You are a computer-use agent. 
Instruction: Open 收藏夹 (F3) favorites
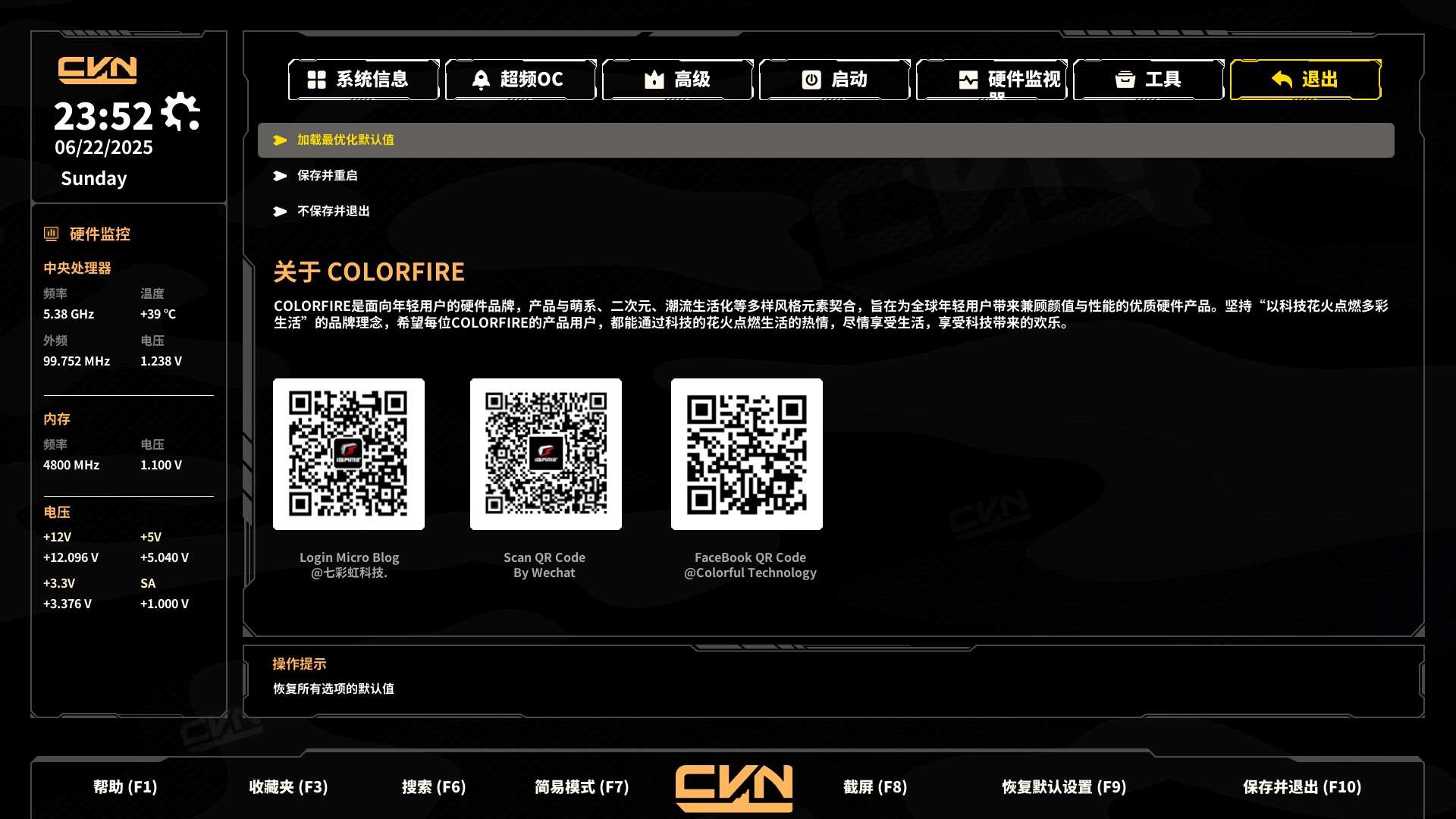[x=288, y=787]
